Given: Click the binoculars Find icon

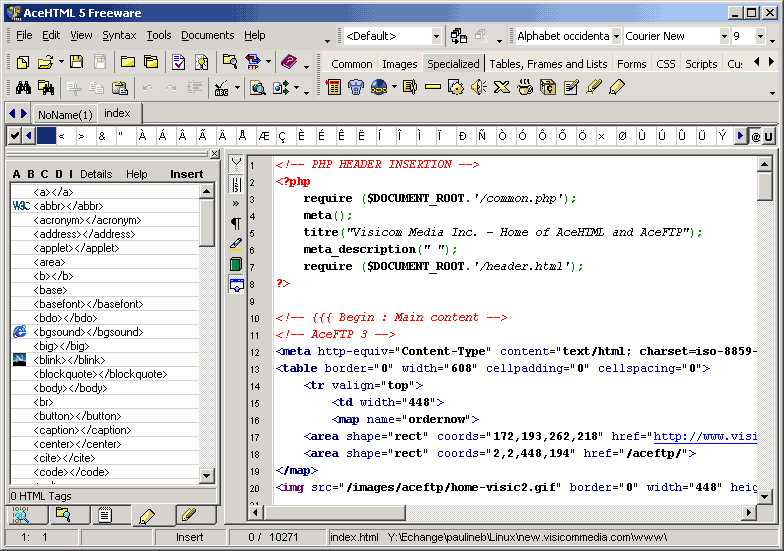Looking at the screenshot, I should pos(23,88).
